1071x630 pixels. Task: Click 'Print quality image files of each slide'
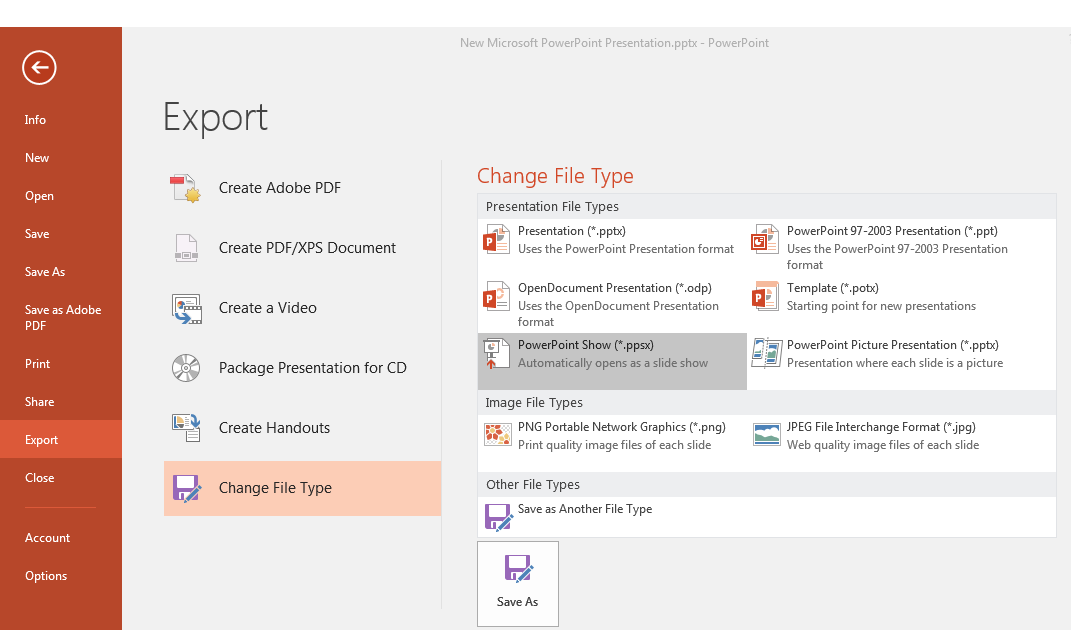tap(614, 445)
